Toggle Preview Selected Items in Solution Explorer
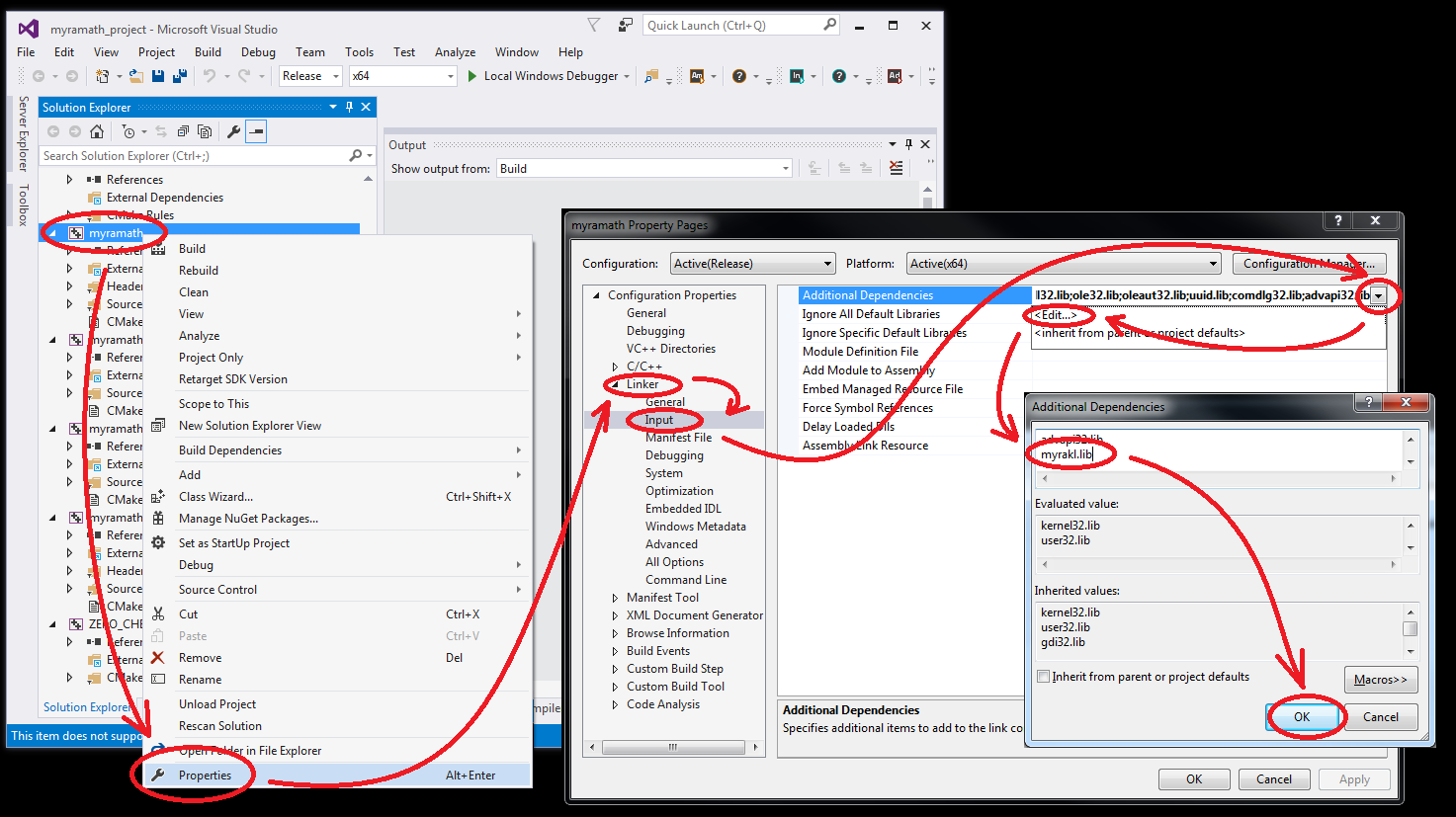This screenshot has width=1456, height=817. (x=256, y=131)
